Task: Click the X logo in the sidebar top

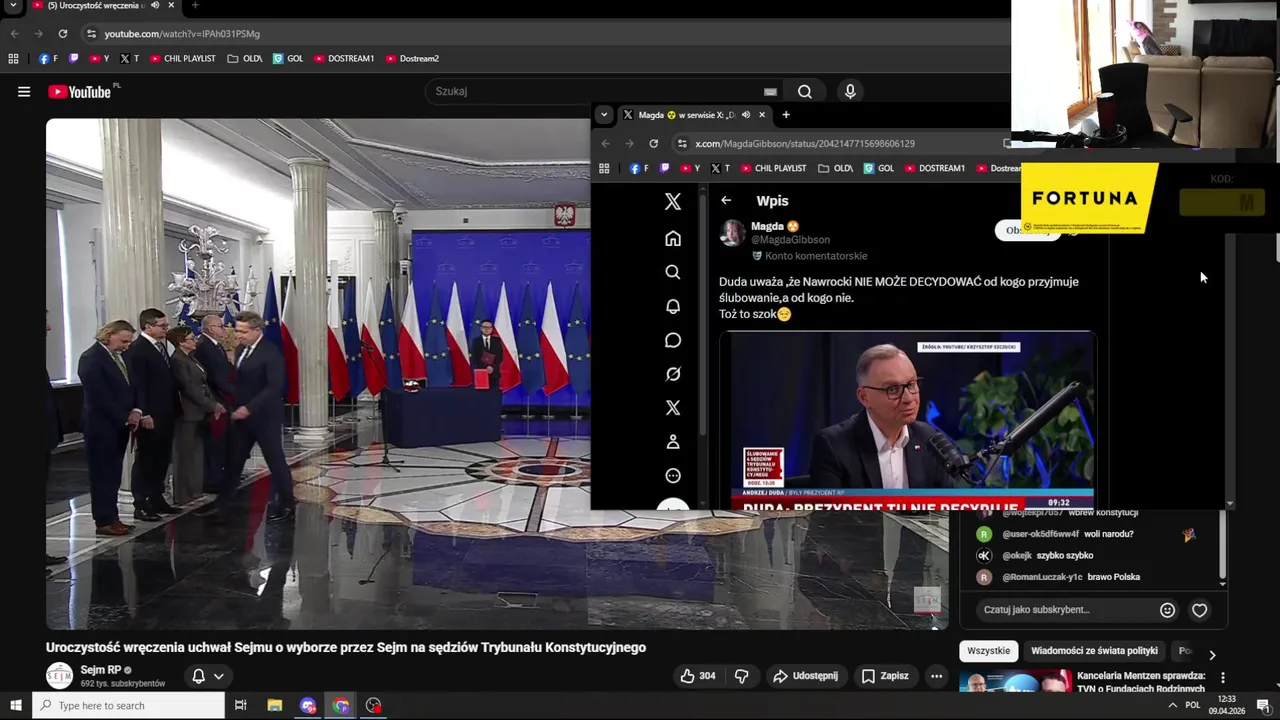Action: [673, 202]
